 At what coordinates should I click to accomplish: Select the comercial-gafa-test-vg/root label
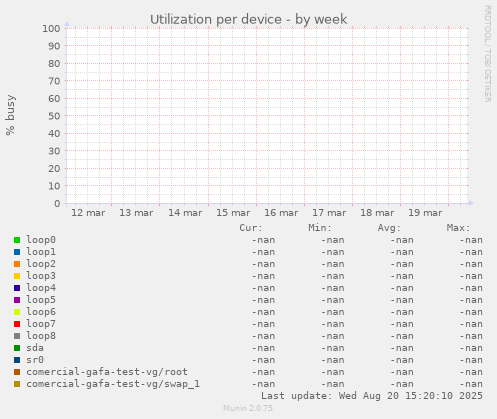(107, 372)
